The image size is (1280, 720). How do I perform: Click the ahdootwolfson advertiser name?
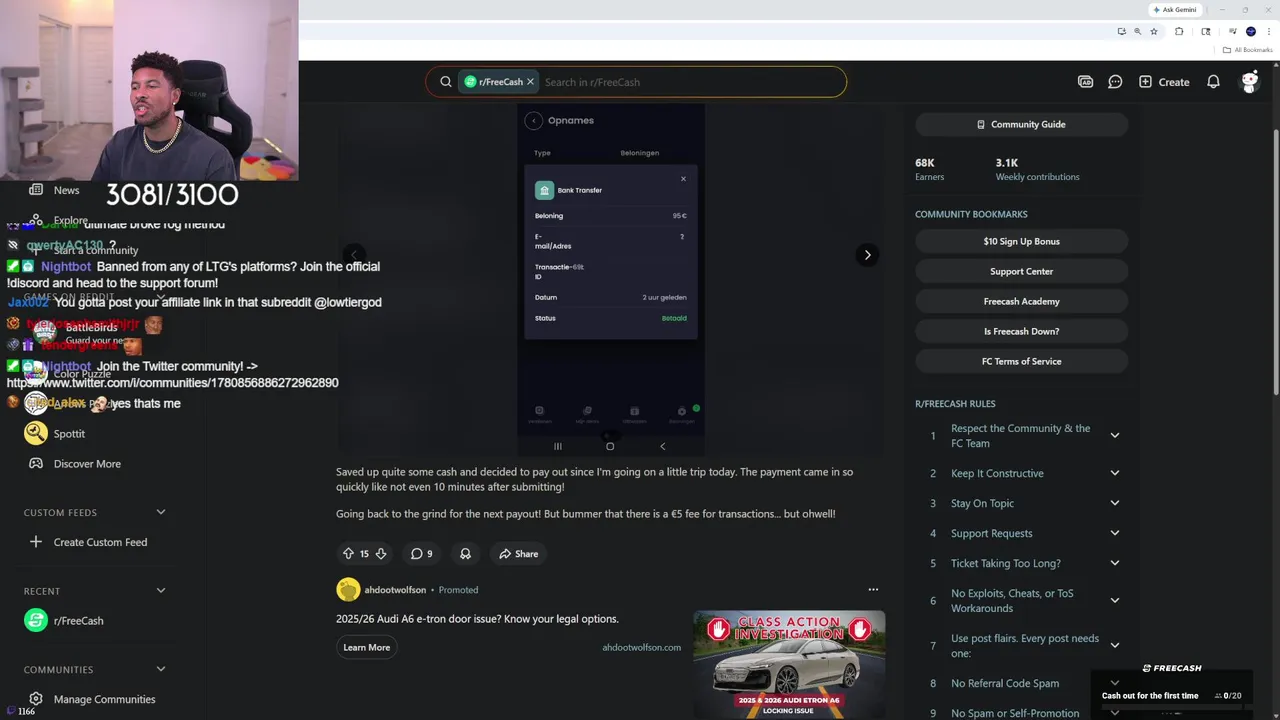pyautogui.click(x=395, y=590)
